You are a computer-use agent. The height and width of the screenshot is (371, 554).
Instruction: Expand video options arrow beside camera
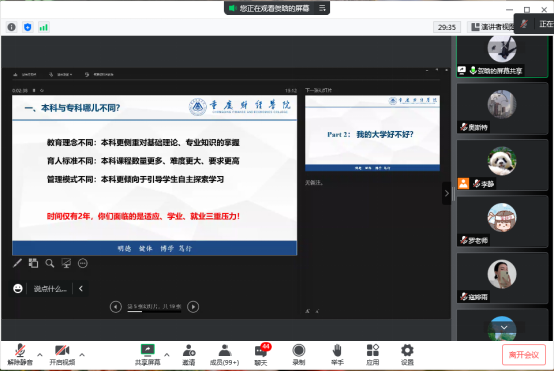tap(82, 354)
